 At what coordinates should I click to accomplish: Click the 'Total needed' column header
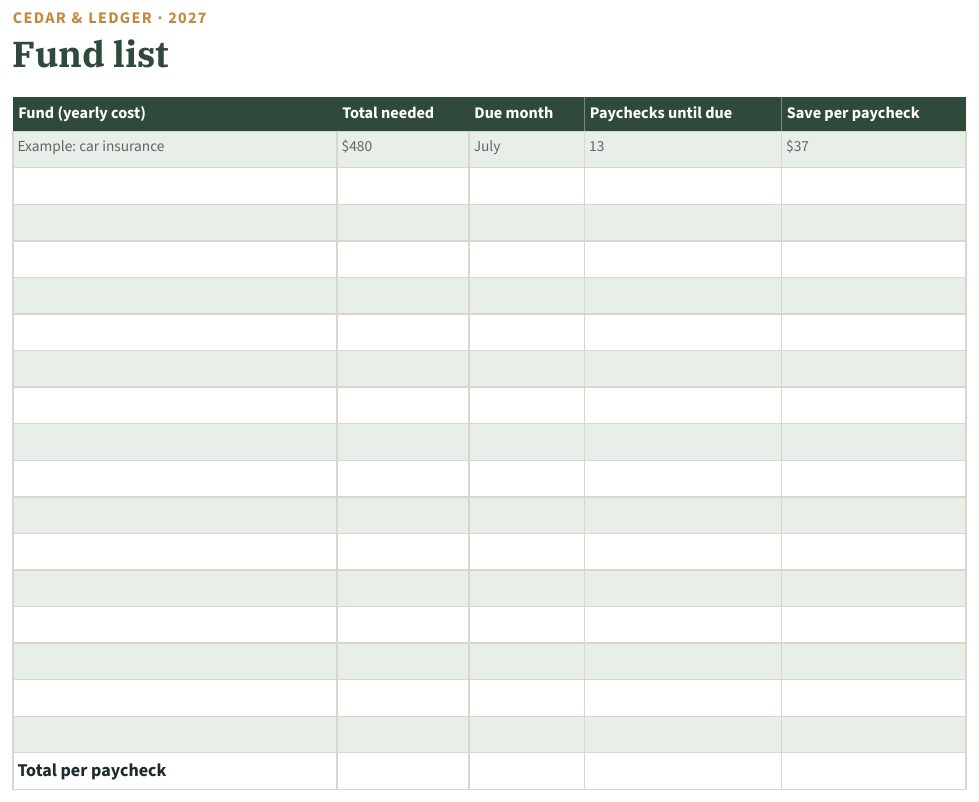coord(403,113)
